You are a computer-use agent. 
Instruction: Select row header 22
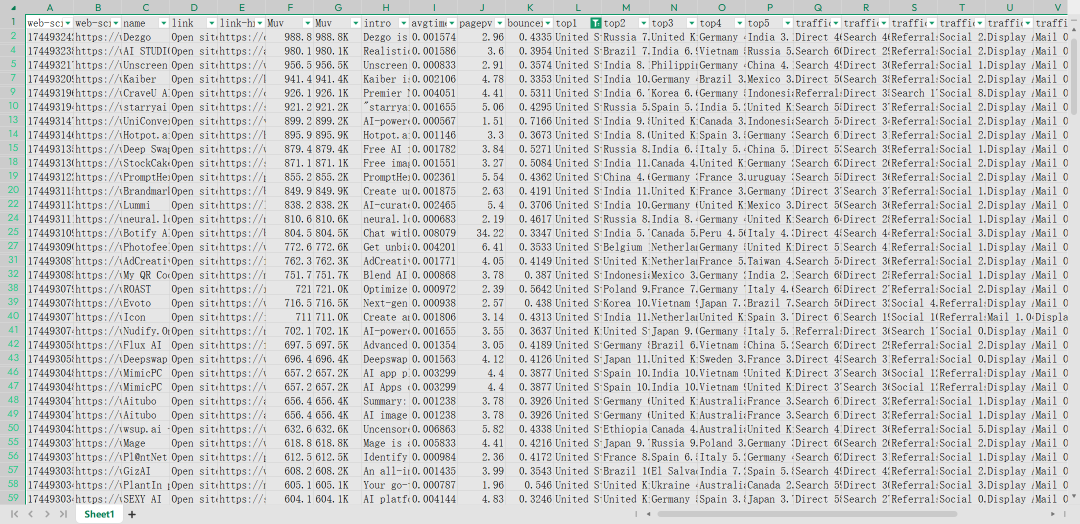[x=13, y=205]
